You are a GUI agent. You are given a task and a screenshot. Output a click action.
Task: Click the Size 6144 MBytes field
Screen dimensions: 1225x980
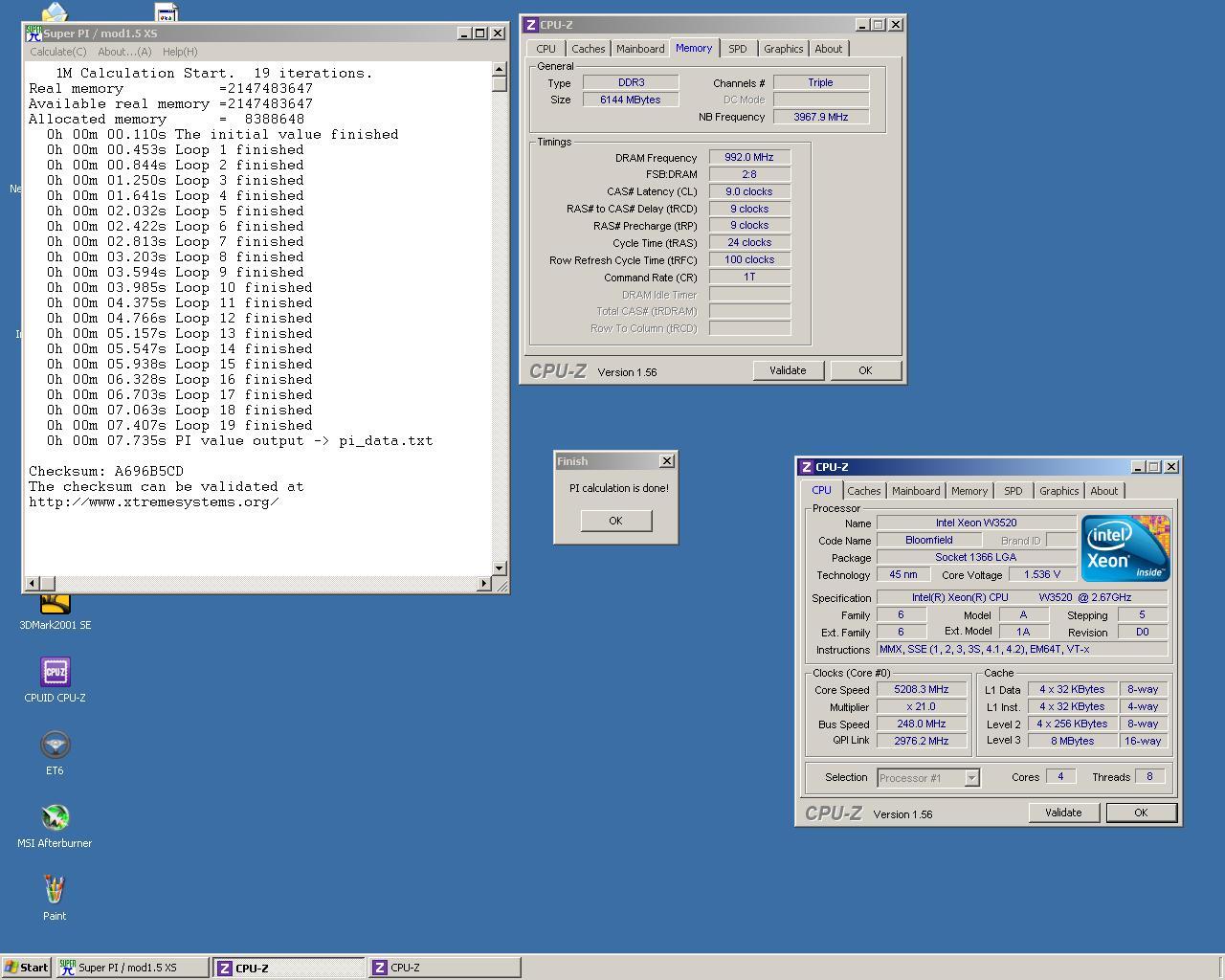point(631,100)
